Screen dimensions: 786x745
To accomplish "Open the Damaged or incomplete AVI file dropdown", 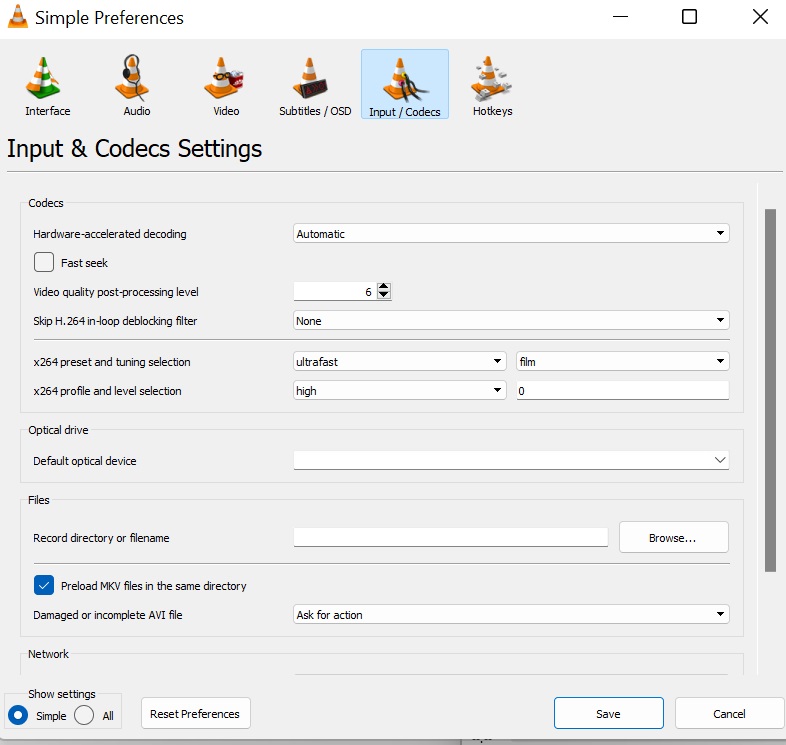I will (x=511, y=614).
